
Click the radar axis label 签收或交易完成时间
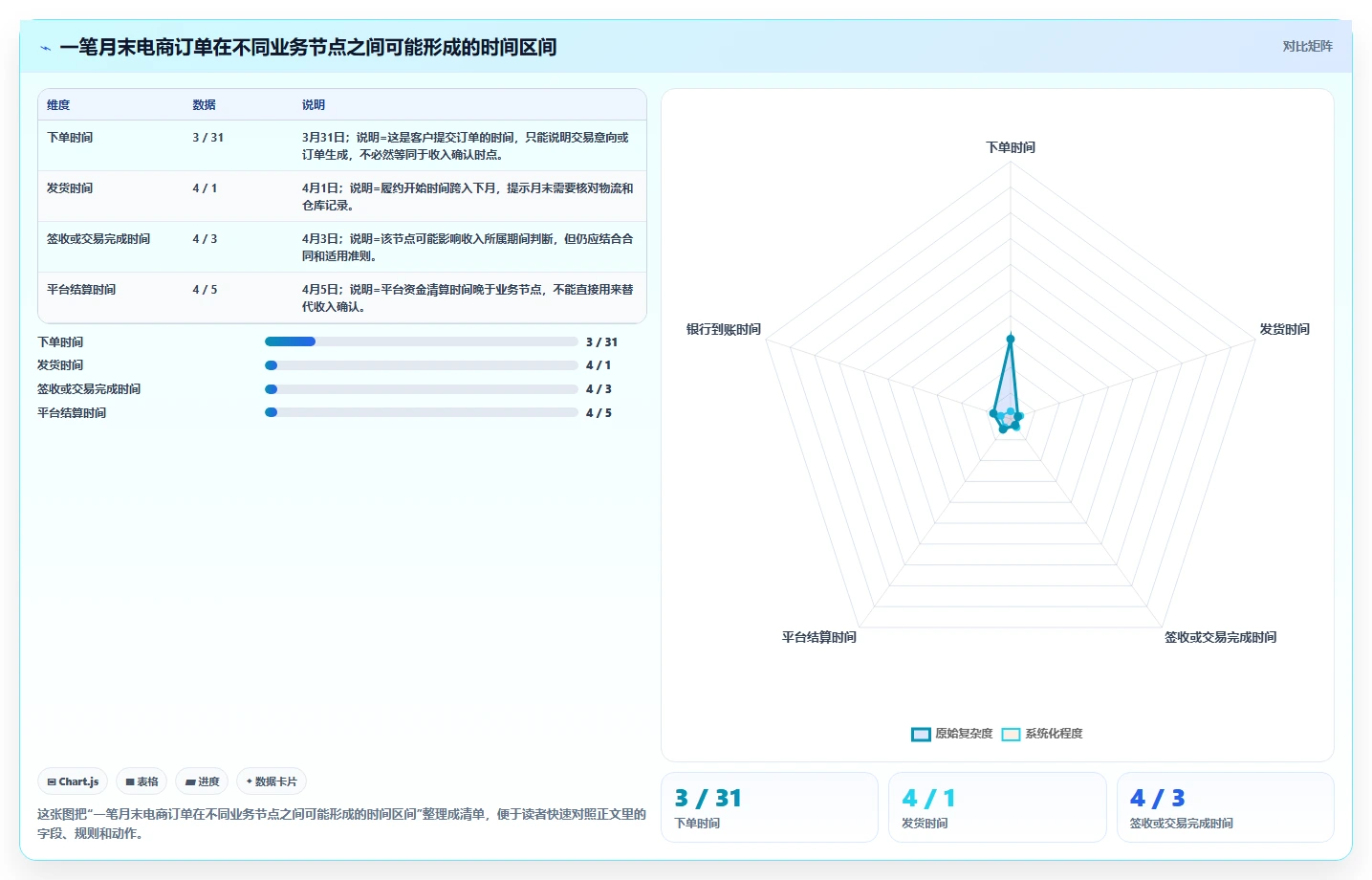(x=1220, y=637)
